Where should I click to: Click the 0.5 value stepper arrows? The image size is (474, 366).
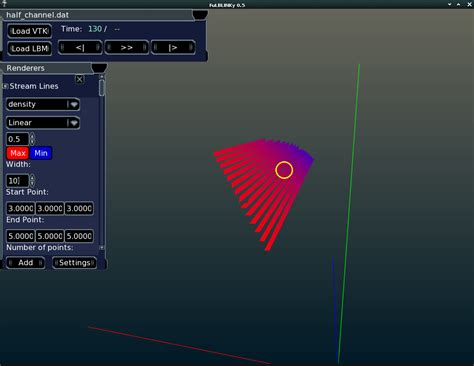[x=32, y=139]
